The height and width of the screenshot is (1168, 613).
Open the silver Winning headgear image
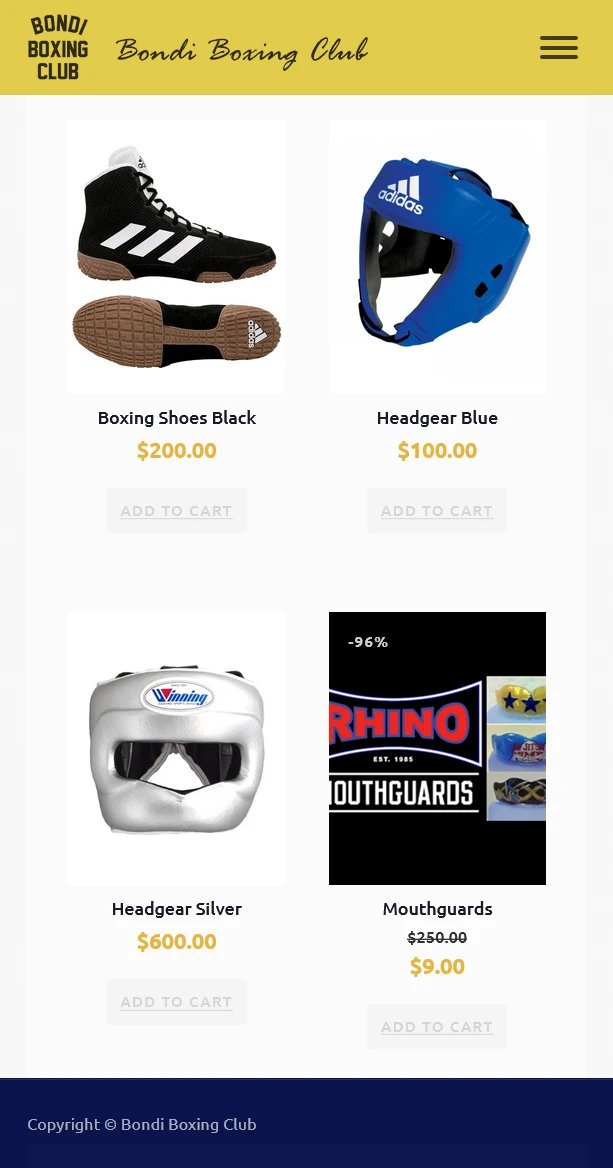177,748
